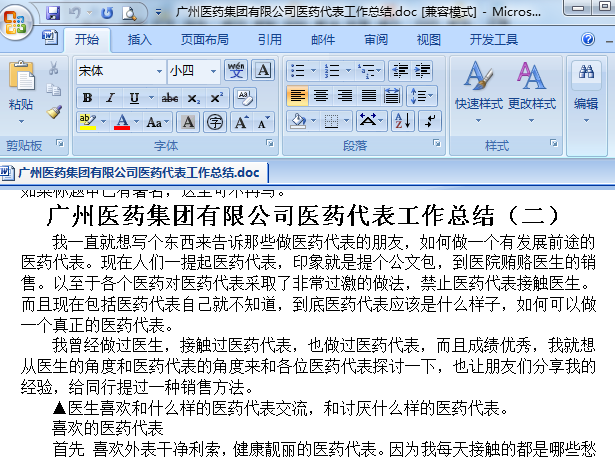
Task: Click the borders button
Action: [331, 121]
